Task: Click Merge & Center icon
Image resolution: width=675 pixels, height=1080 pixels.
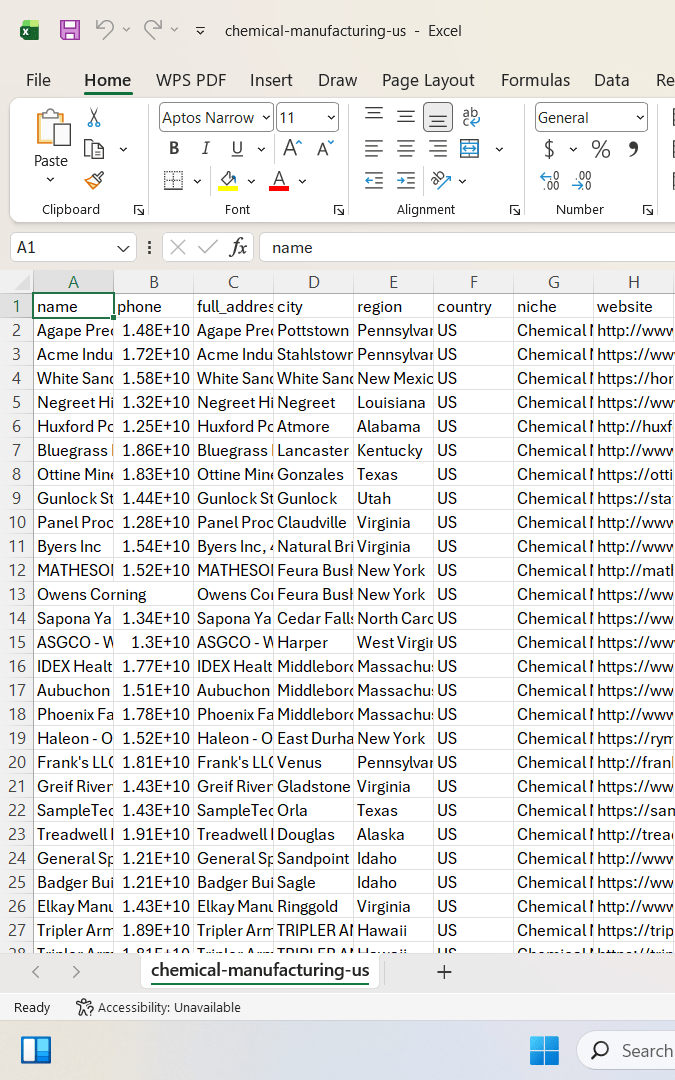Action: point(470,149)
